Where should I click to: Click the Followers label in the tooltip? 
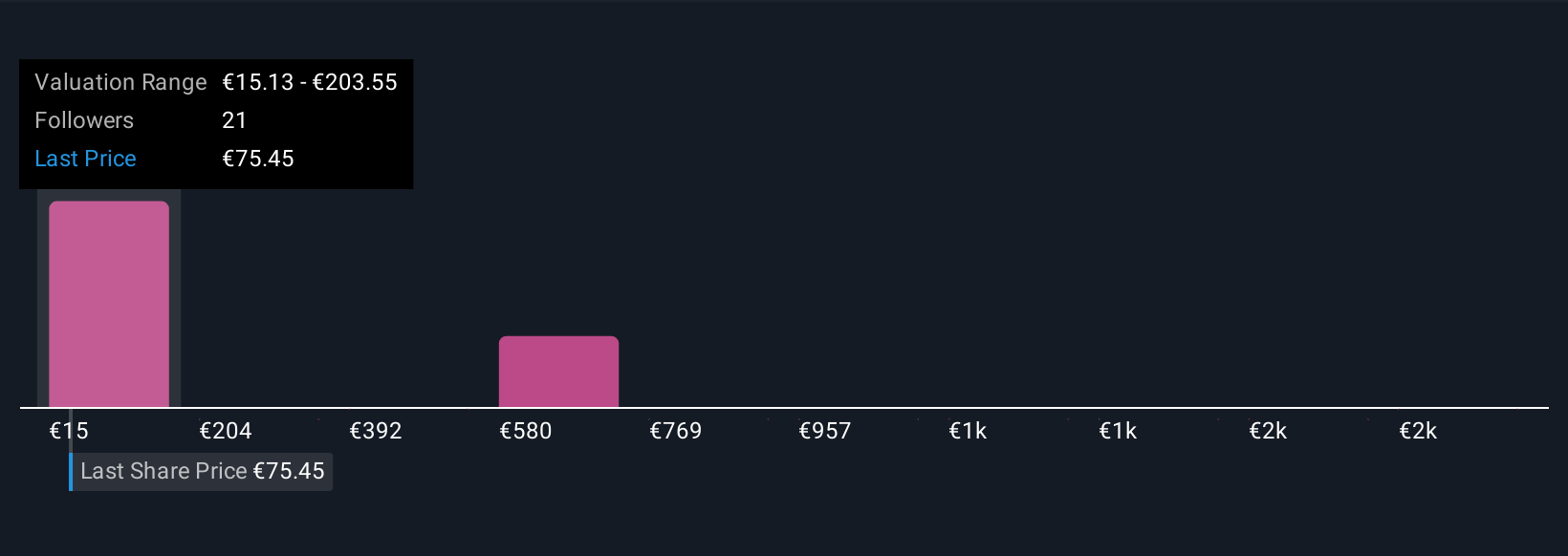84,120
